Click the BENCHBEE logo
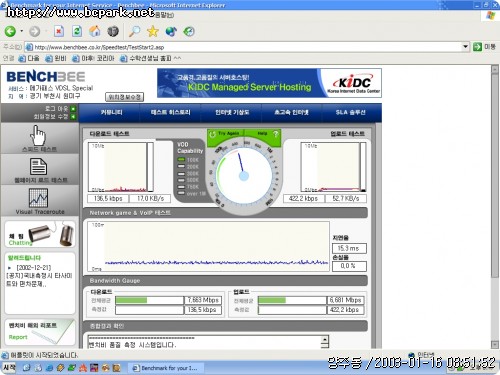Screen dimensions: 500x375 pos(46,77)
